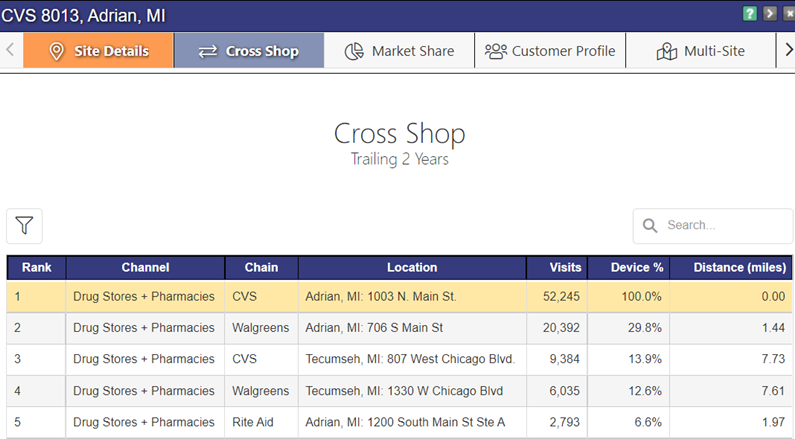The width and height of the screenshot is (795, 439).
Task: Sort by the Chain column header
Action: 262,268
